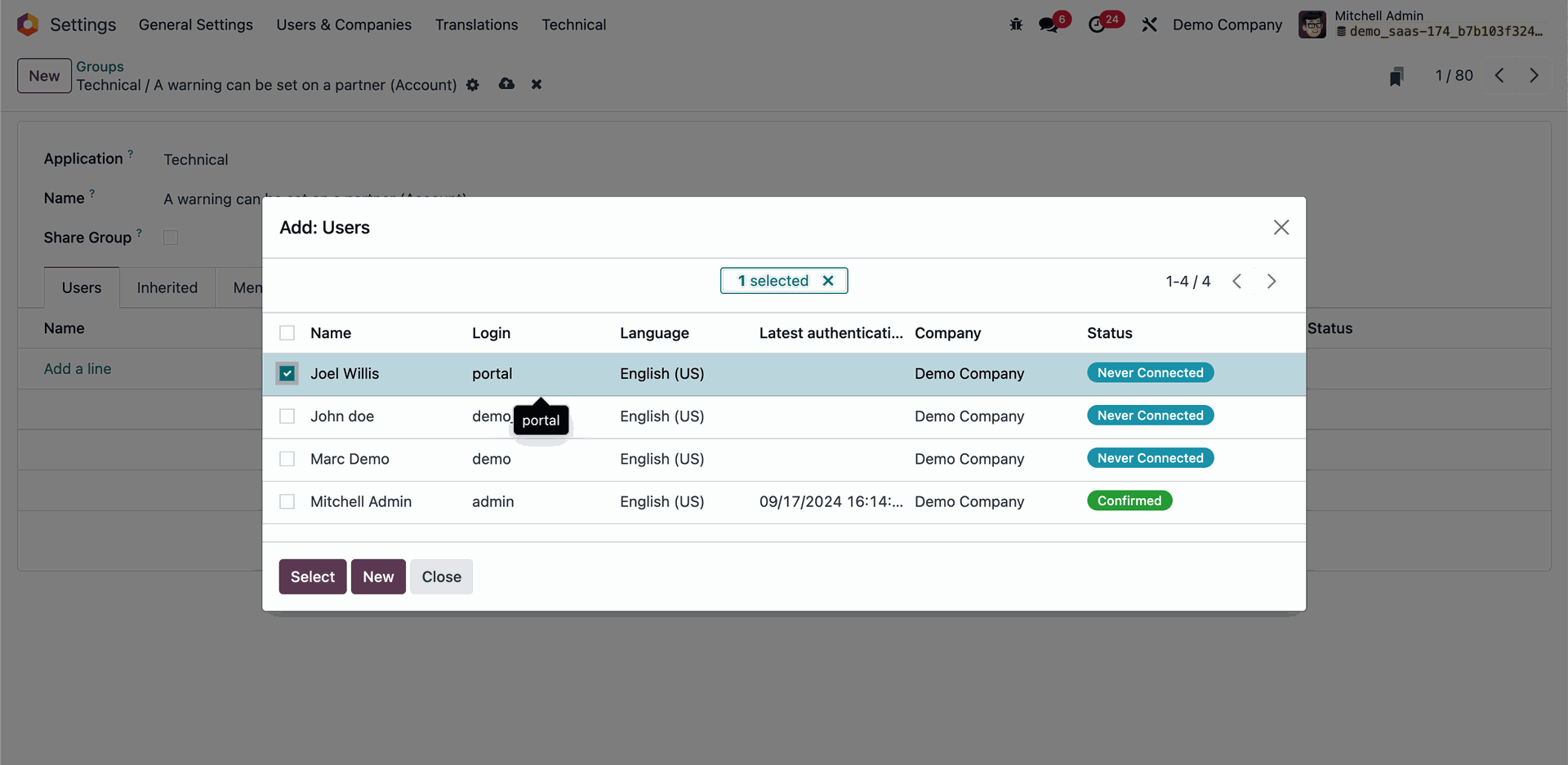Open Demo Company switcher
Screen dimensions: 1568x765
coord(1227,24)
